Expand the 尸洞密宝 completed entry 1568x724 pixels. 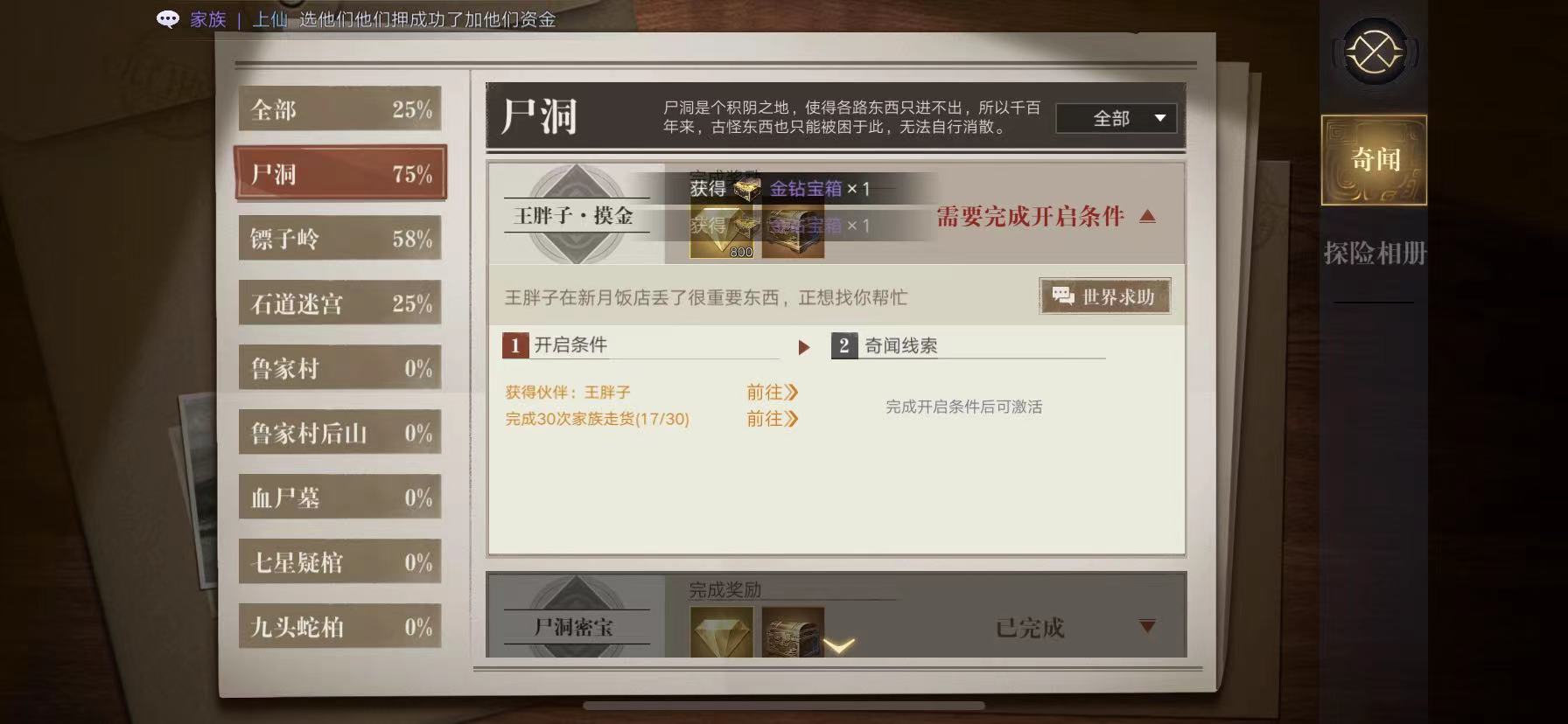tap(1148, 626)
